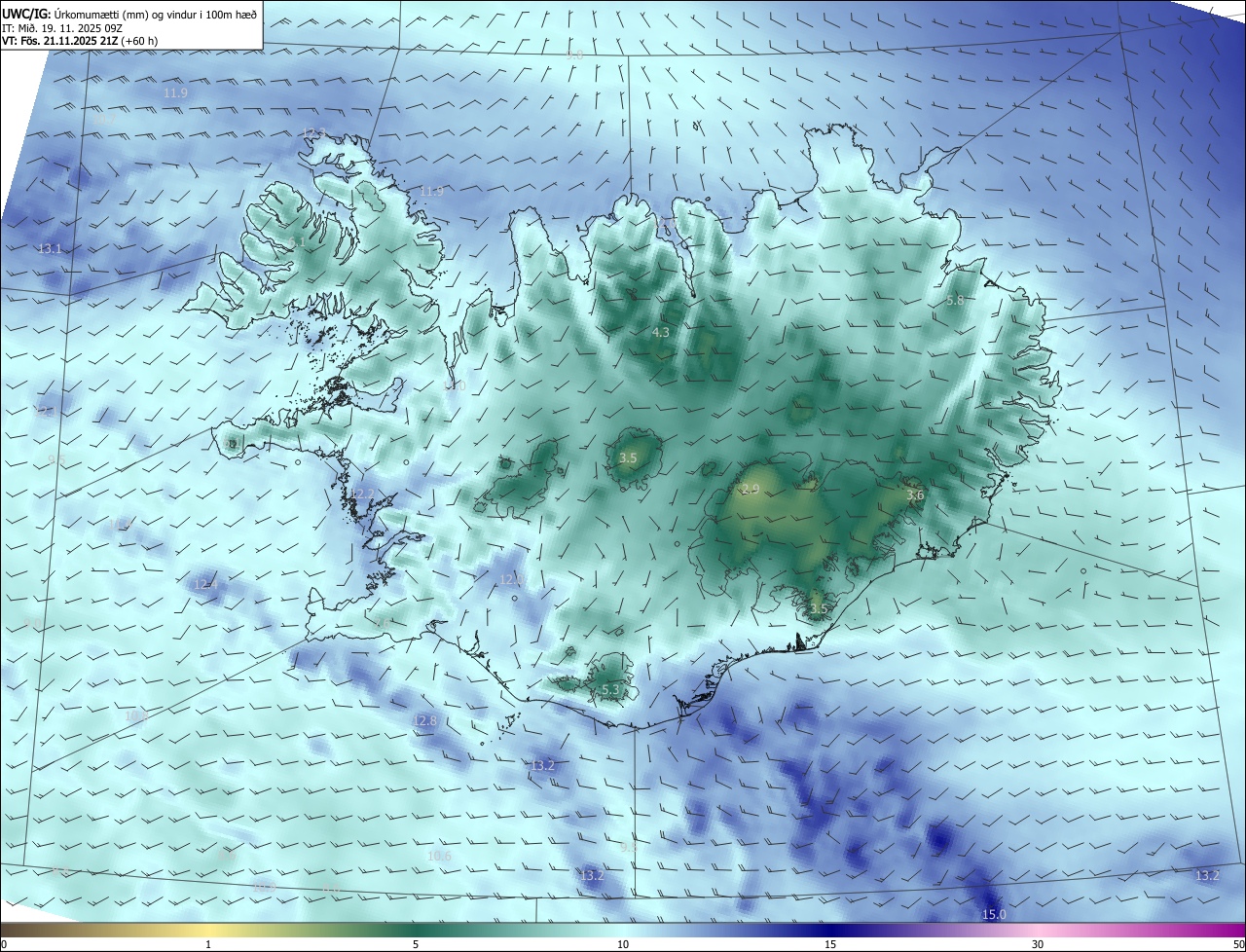This screenshot has width=1246, height=952.
Task: Click the 10 tick on the color scale
Action: (623, 944)
